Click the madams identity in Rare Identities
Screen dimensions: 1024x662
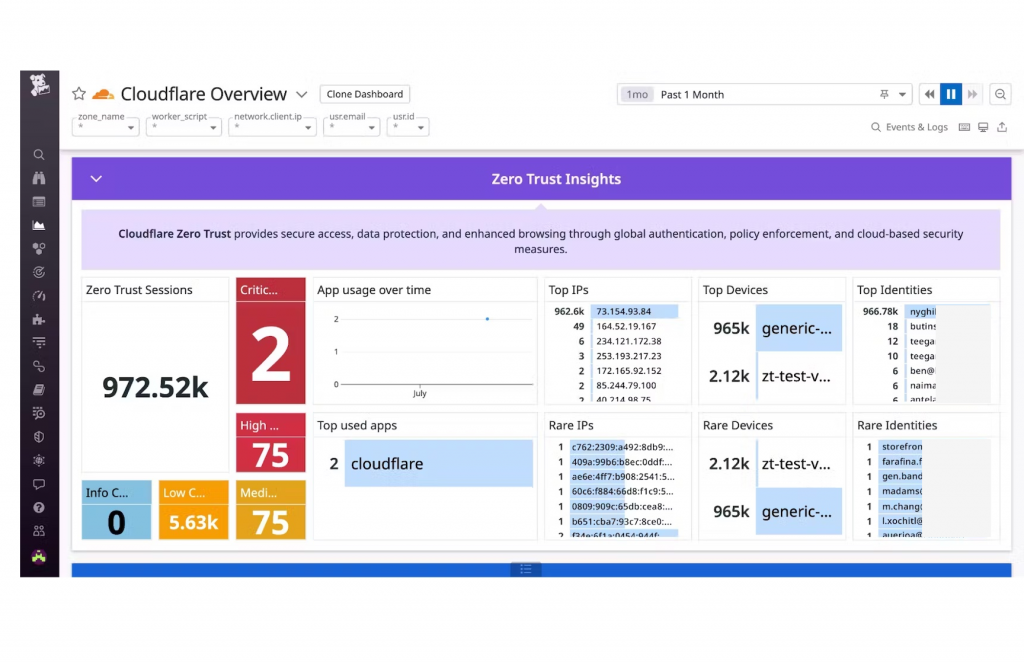(902, 491)
